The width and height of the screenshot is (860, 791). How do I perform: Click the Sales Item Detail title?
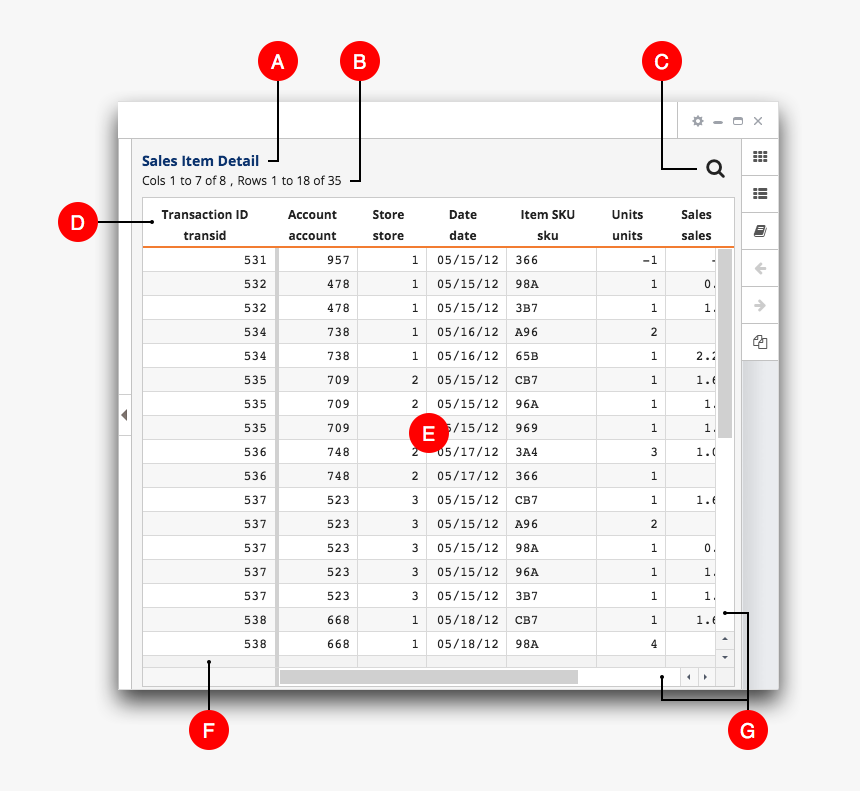coord(200,161)
